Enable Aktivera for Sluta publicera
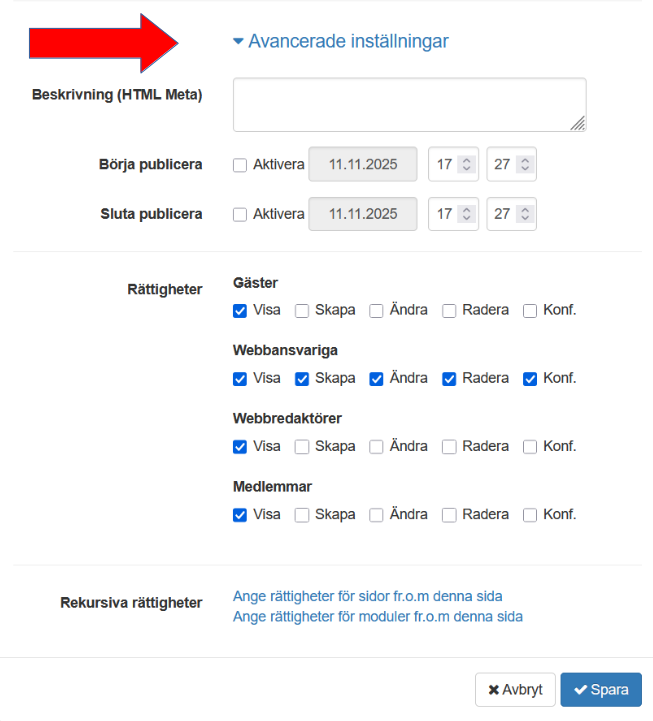 240,214
